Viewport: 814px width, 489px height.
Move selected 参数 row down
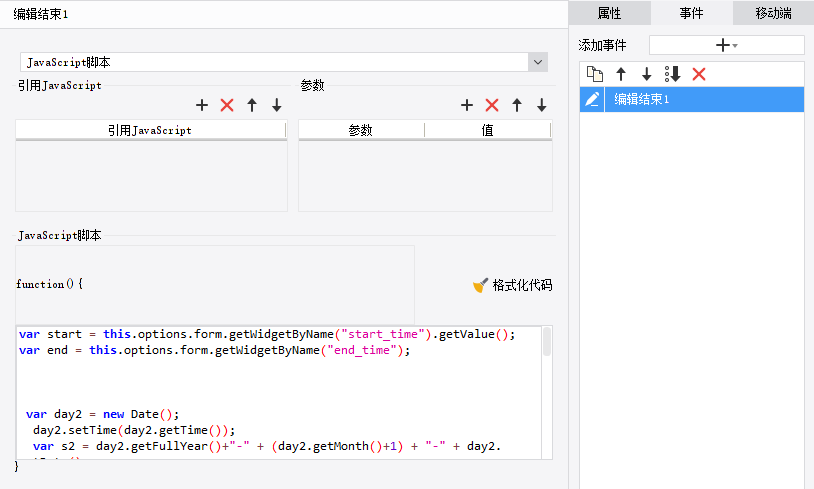click(542, 105)
